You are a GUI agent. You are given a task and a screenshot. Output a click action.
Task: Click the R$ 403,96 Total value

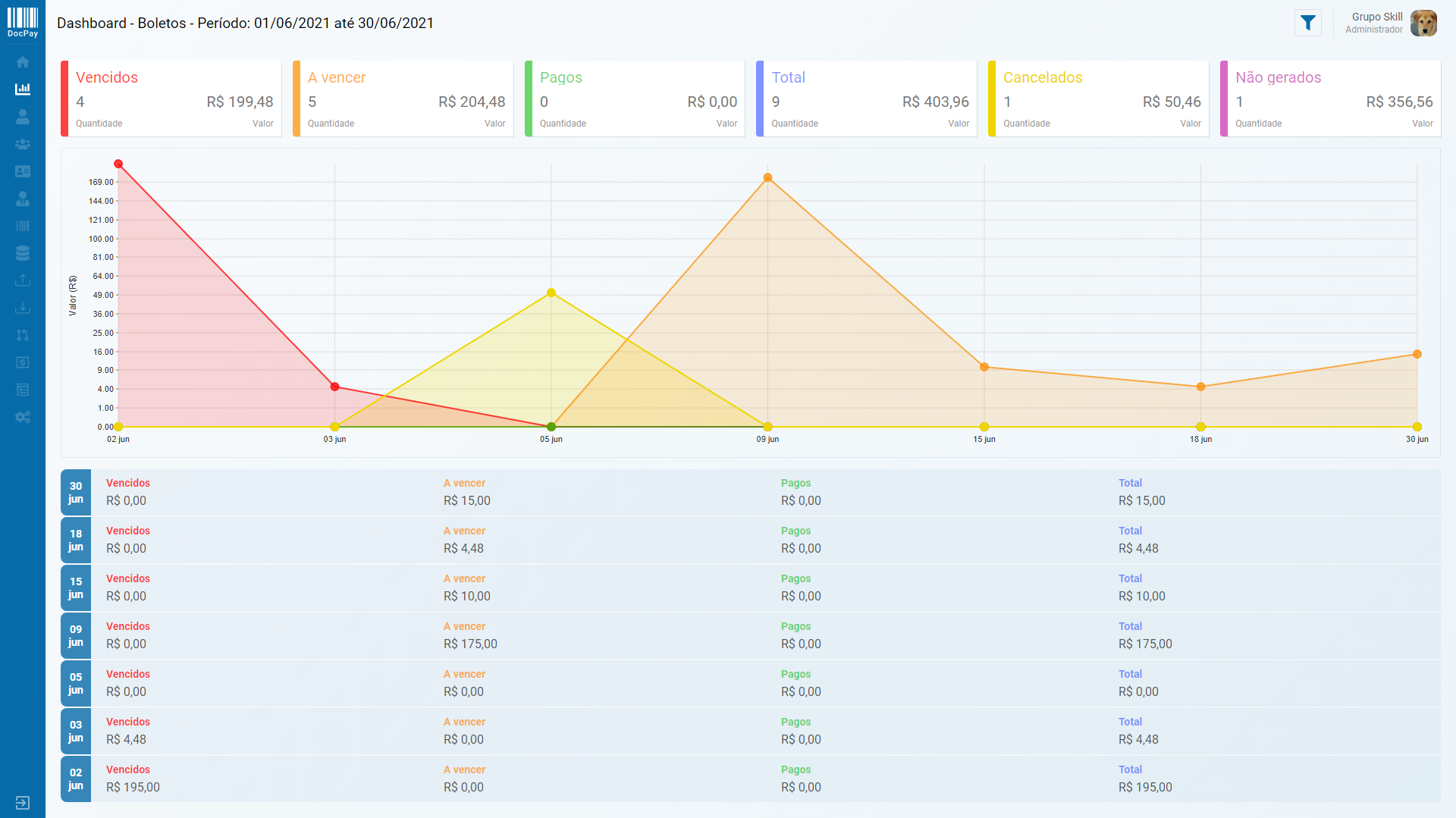tap(936, 102)
